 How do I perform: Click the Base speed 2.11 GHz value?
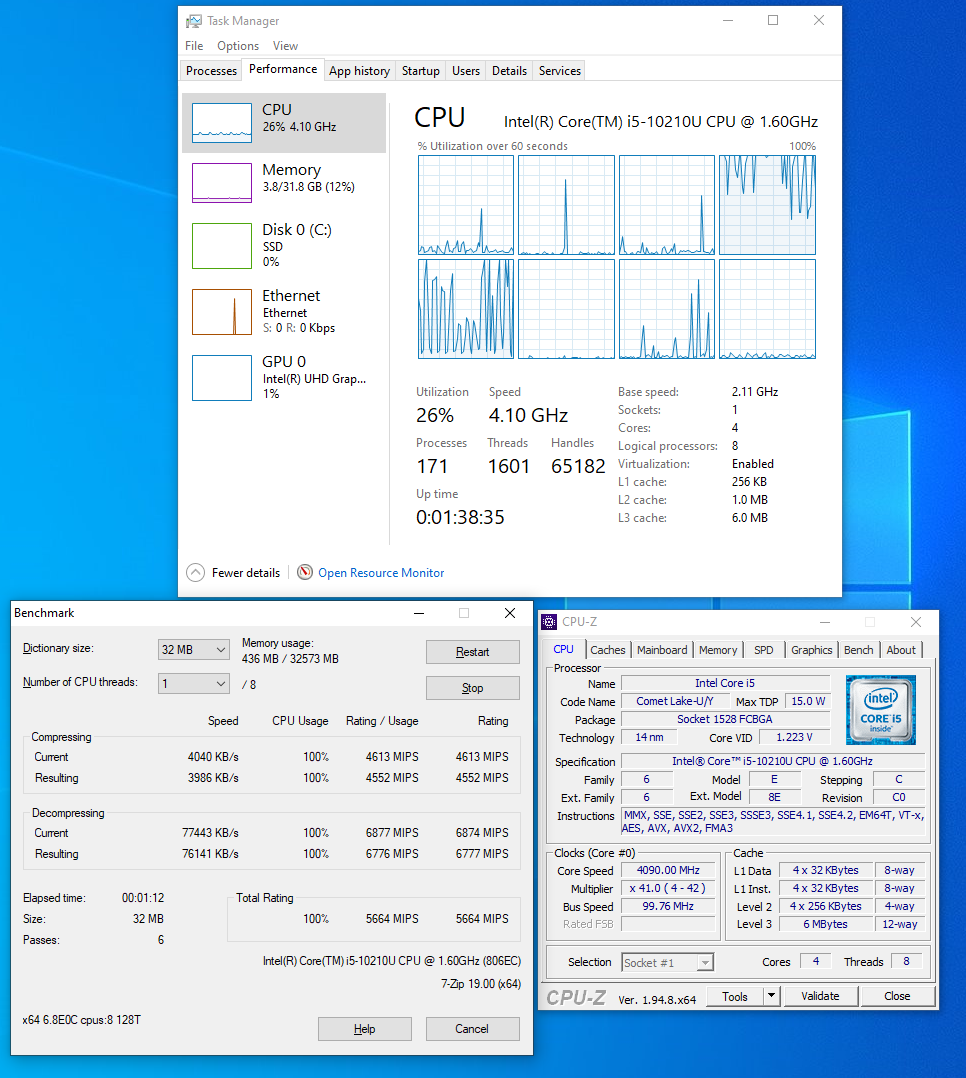[755, 391]
